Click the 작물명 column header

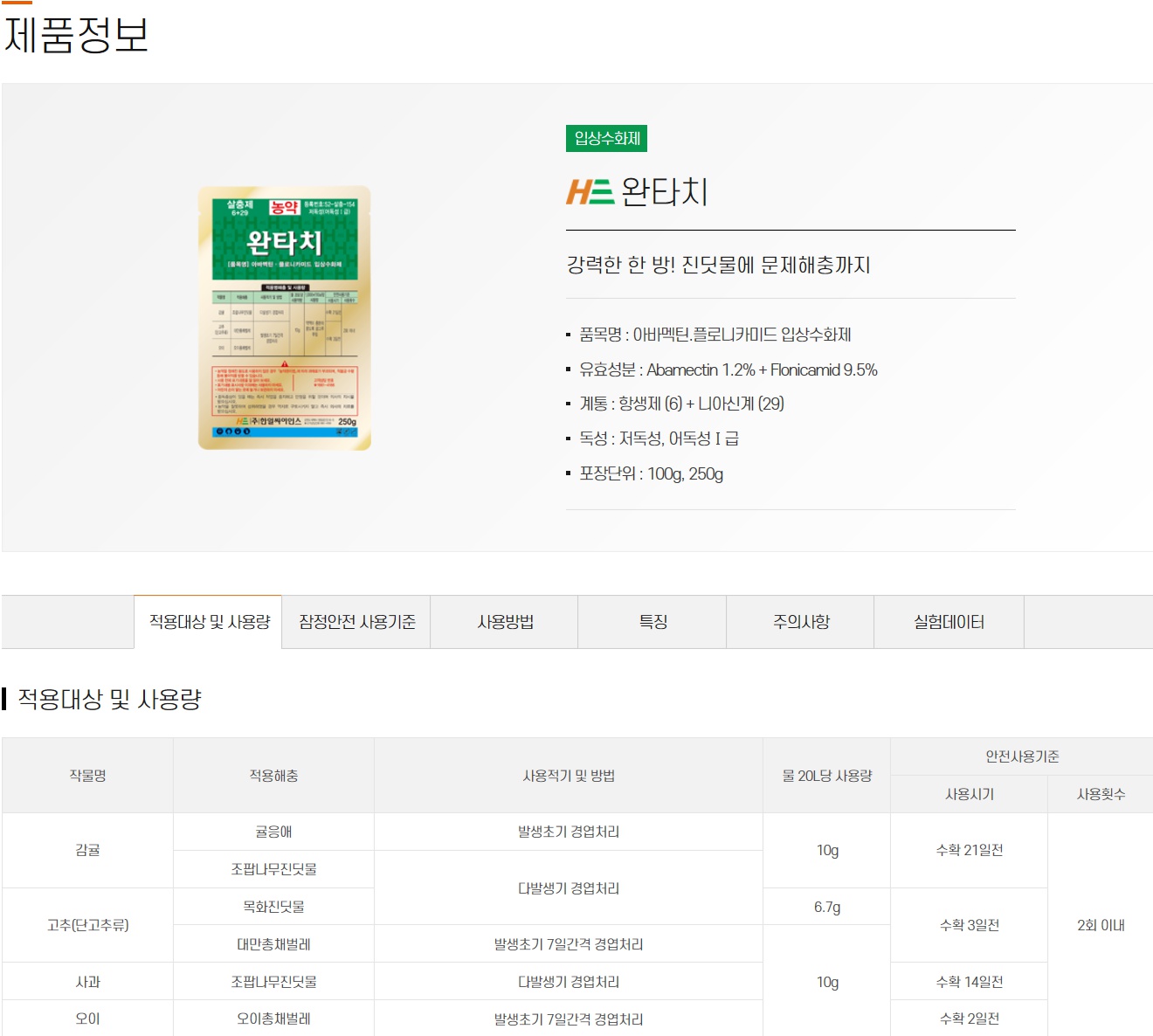point(87,776)
